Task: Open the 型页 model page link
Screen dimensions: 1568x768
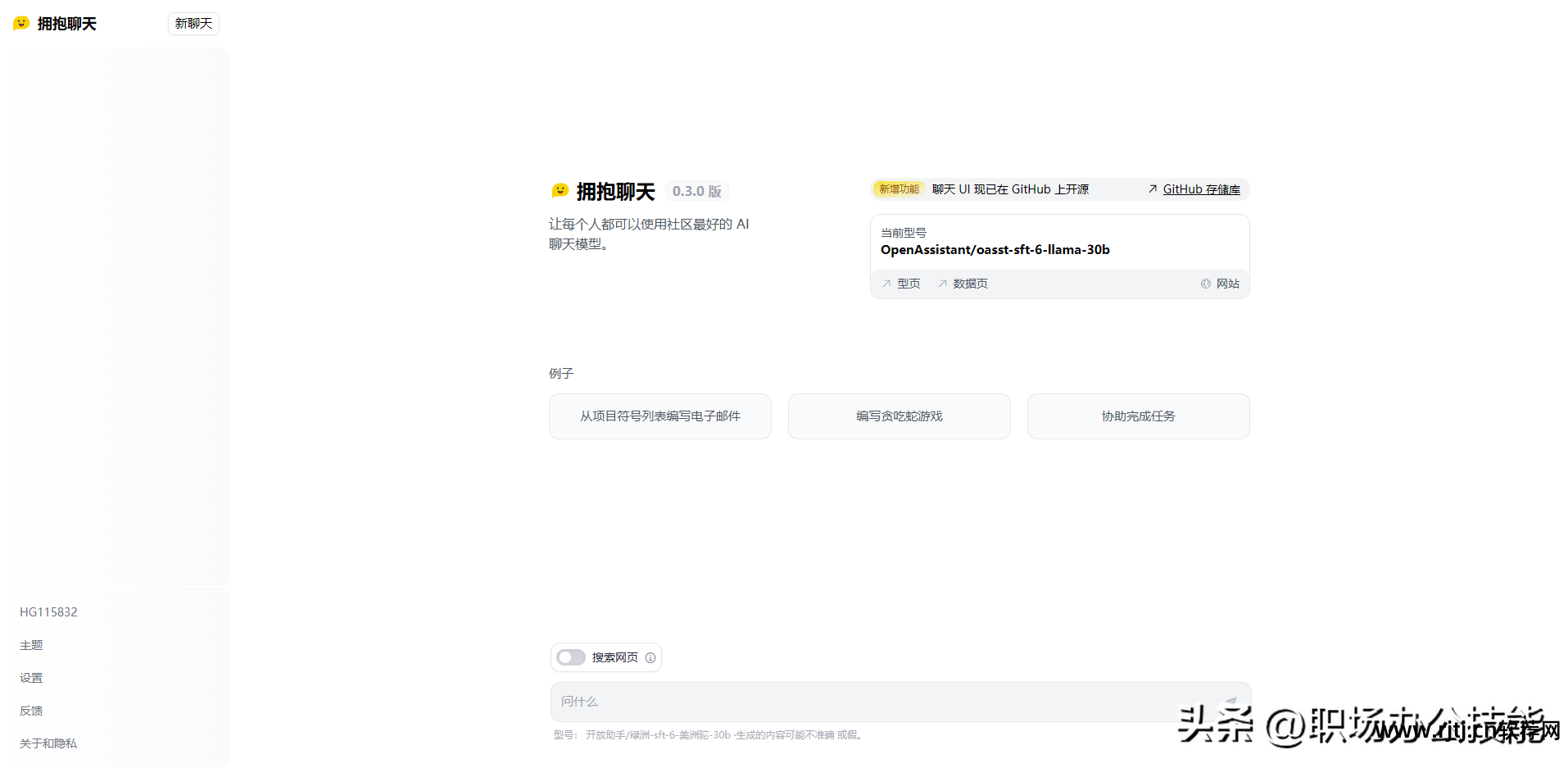Action: click(x=909, y=284)
